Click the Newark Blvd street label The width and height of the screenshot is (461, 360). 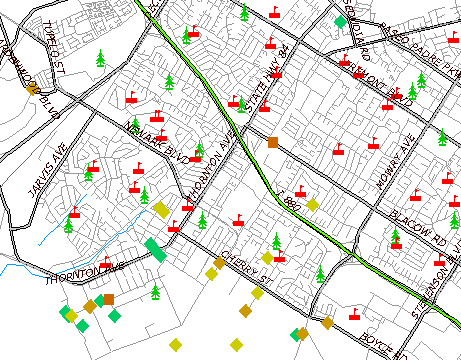point(157,143)
